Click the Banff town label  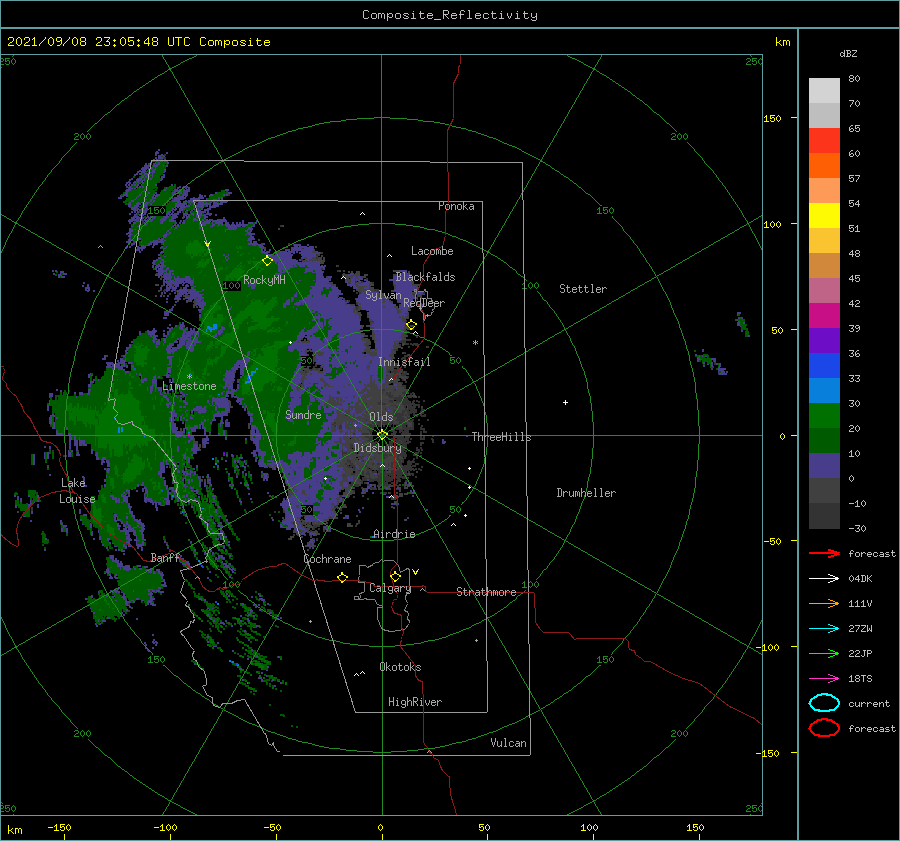(x=165, y=558)
